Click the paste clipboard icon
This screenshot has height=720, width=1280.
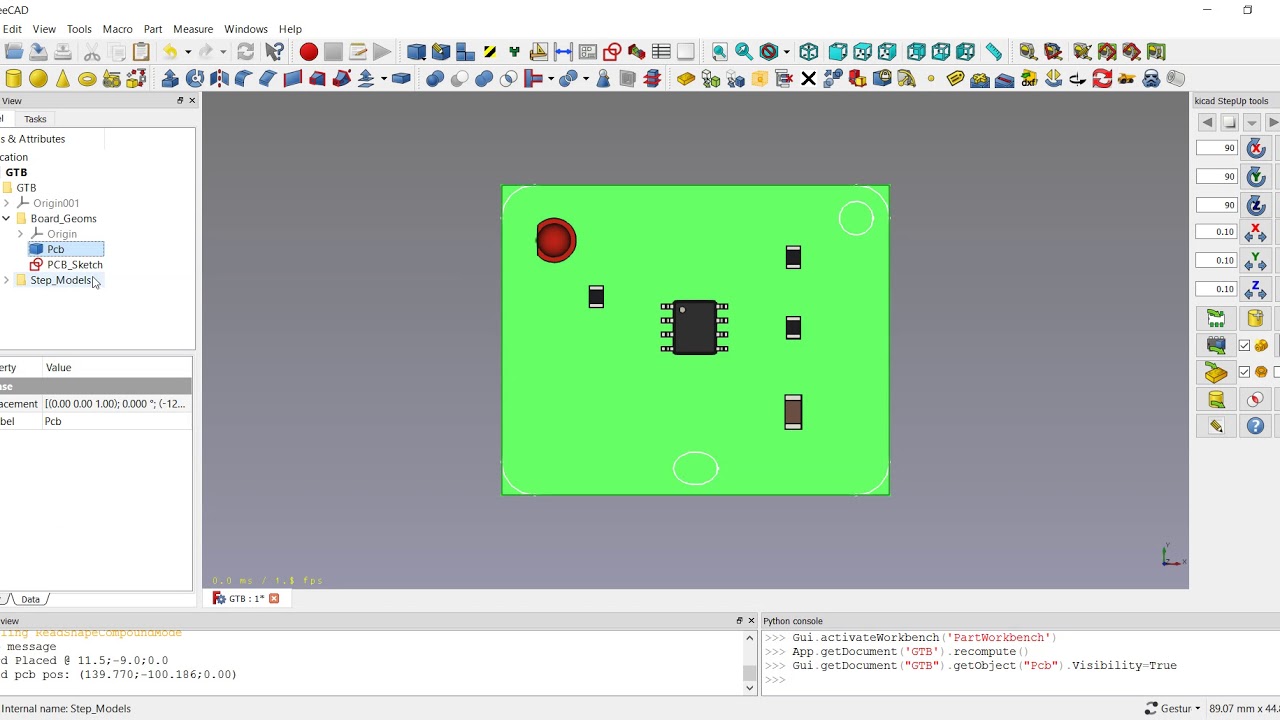141,52
